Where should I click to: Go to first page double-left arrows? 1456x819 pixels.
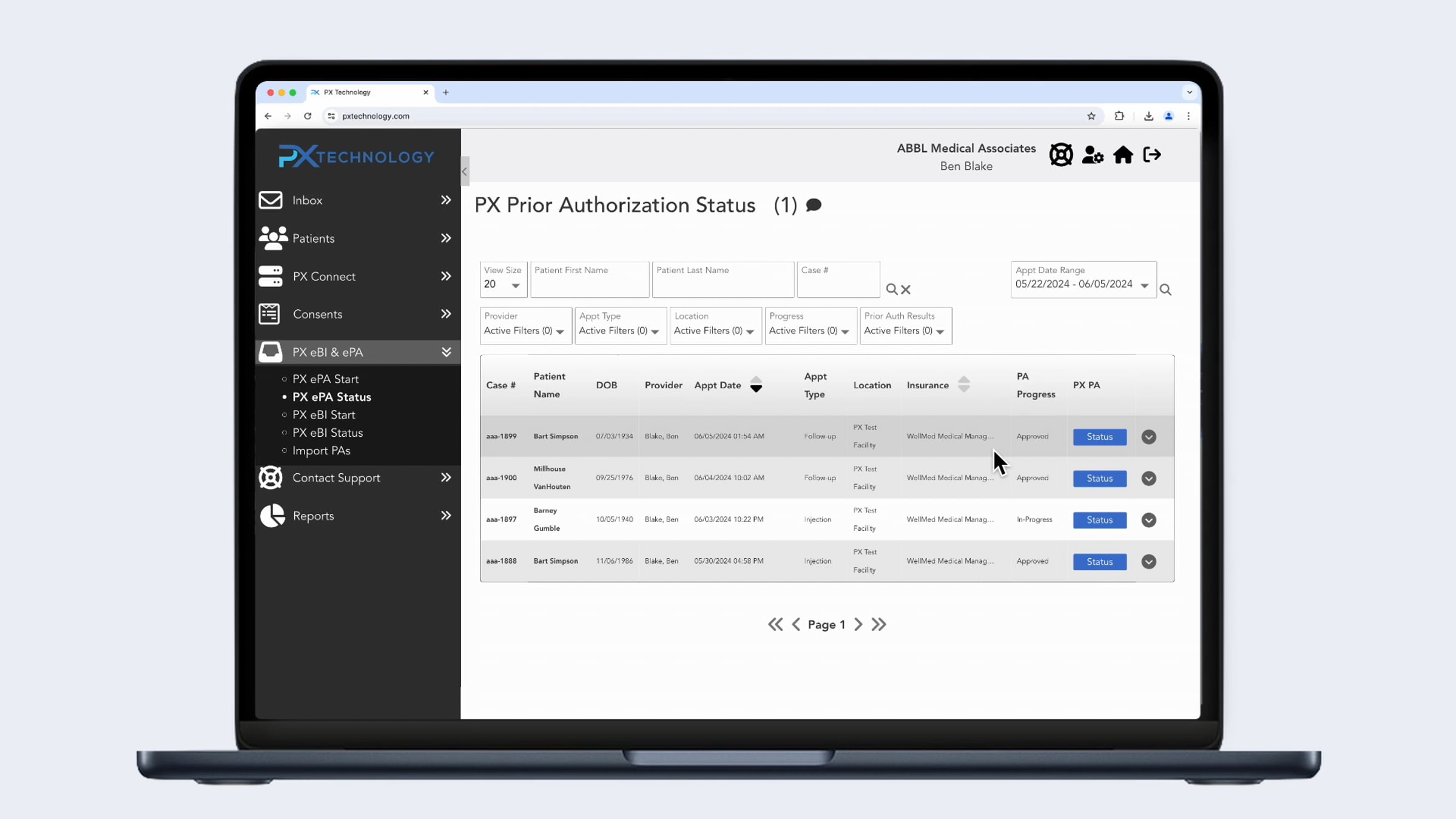tap(775, 624)
